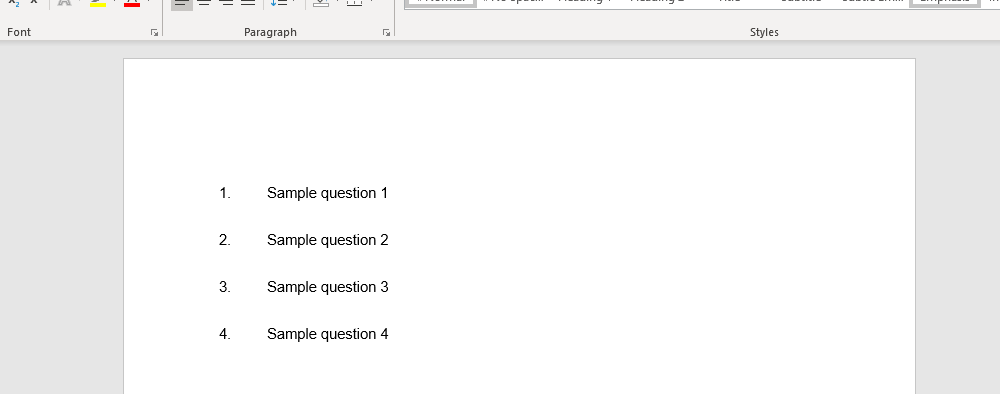This screenshot has height=394, width=1000.
Task: Place cursor in 'Sample question 1'
Action: click(x=327, y=193)
